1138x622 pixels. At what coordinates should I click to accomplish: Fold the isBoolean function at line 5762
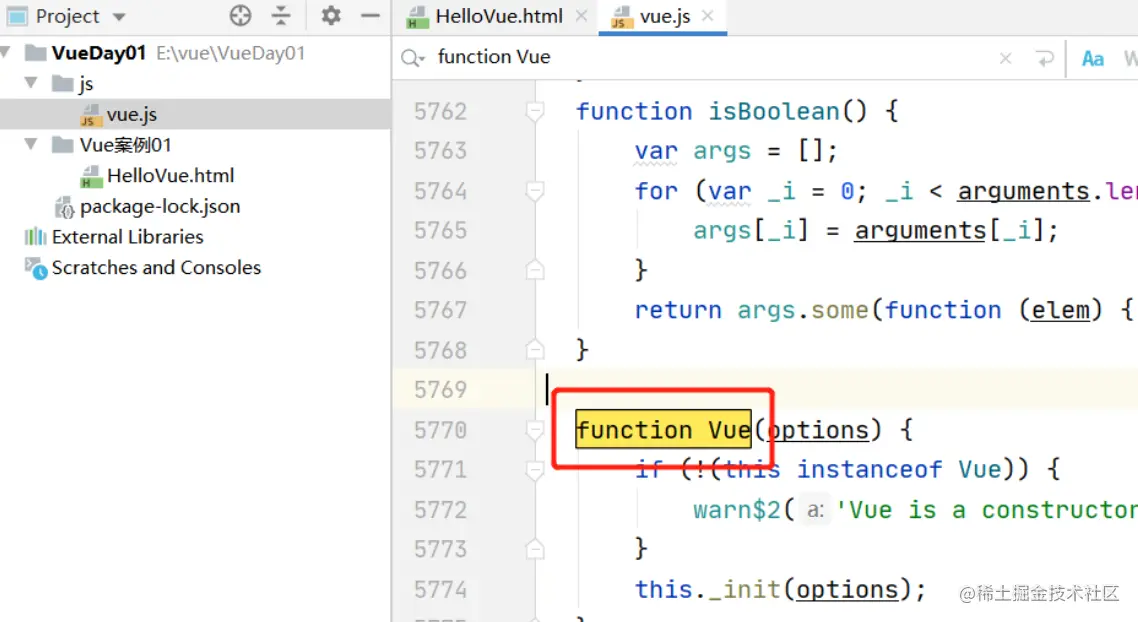(535, 111)
